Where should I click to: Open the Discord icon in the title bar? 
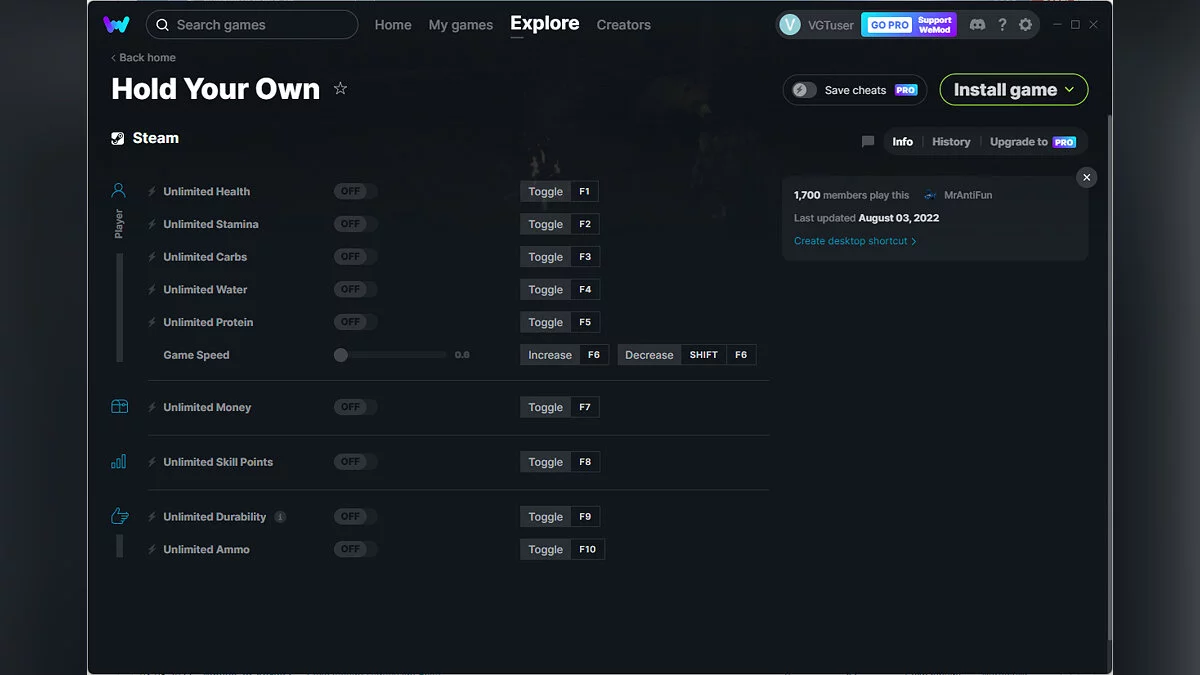[x=977, y=24]
